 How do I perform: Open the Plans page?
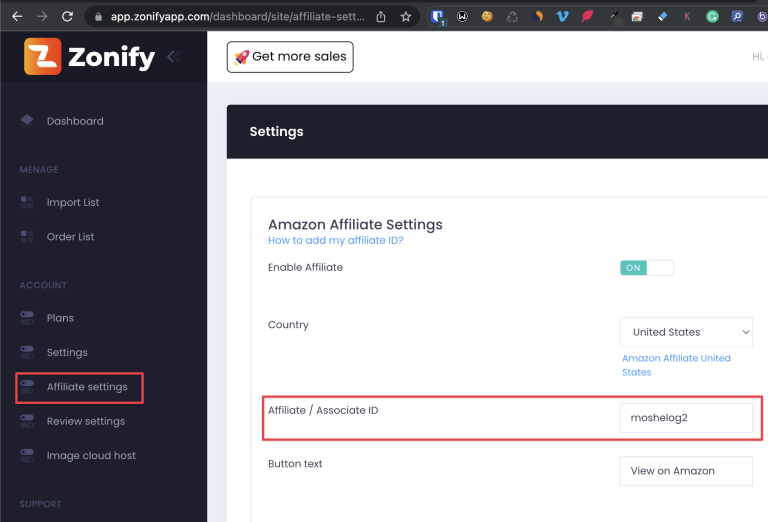[x=60, y=318]
